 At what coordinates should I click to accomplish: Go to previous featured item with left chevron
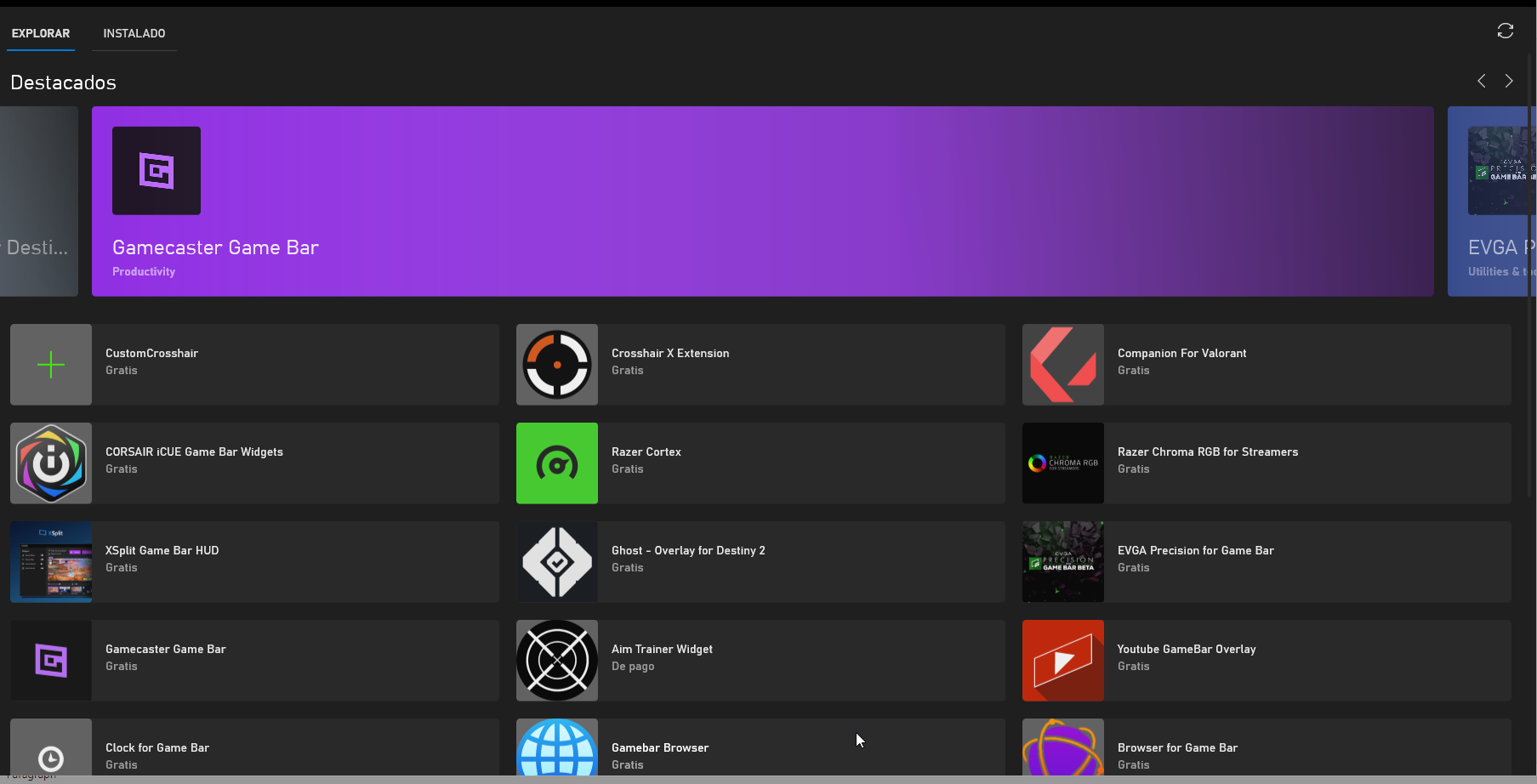point(1482,81)
